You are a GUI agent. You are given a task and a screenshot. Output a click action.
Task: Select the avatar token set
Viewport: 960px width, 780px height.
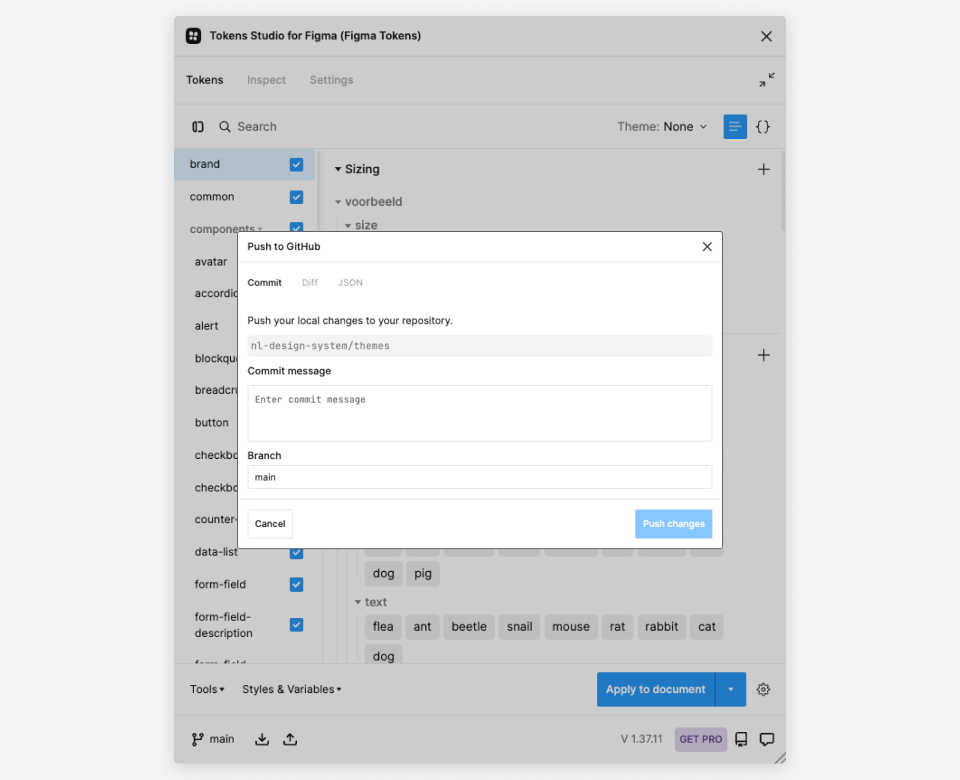tap(211, 261)
